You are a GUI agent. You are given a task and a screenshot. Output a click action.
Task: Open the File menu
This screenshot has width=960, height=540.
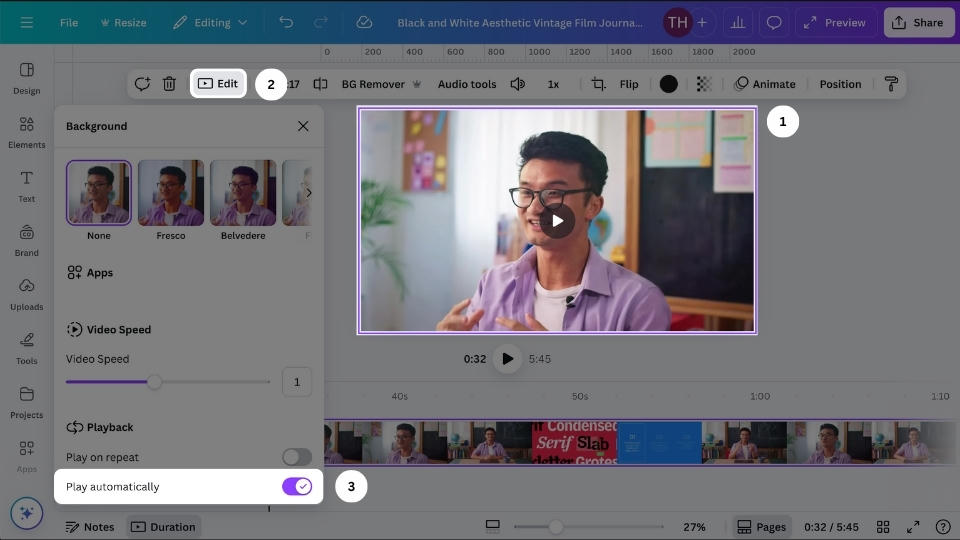pyautogui.click(x=69, y=22)
